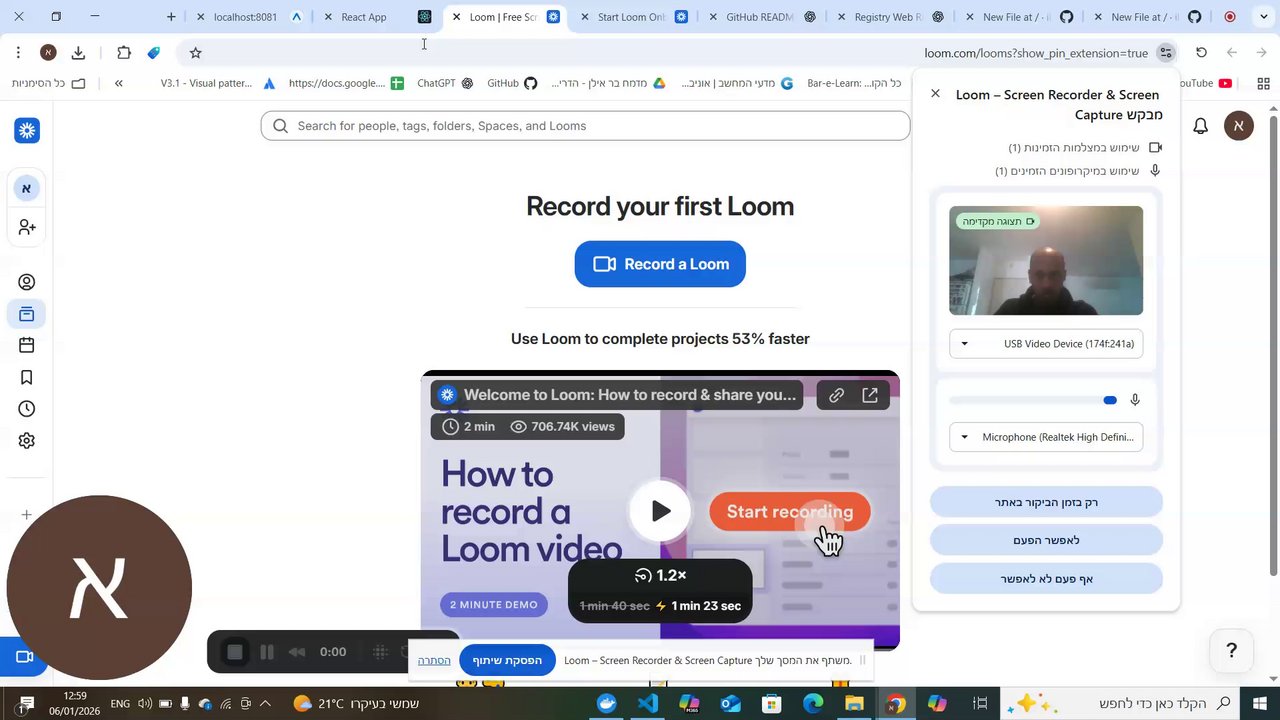This screenshot has height=720, width=1280.
Task: Open the browser downloads icon
Action: coord(78,53)
